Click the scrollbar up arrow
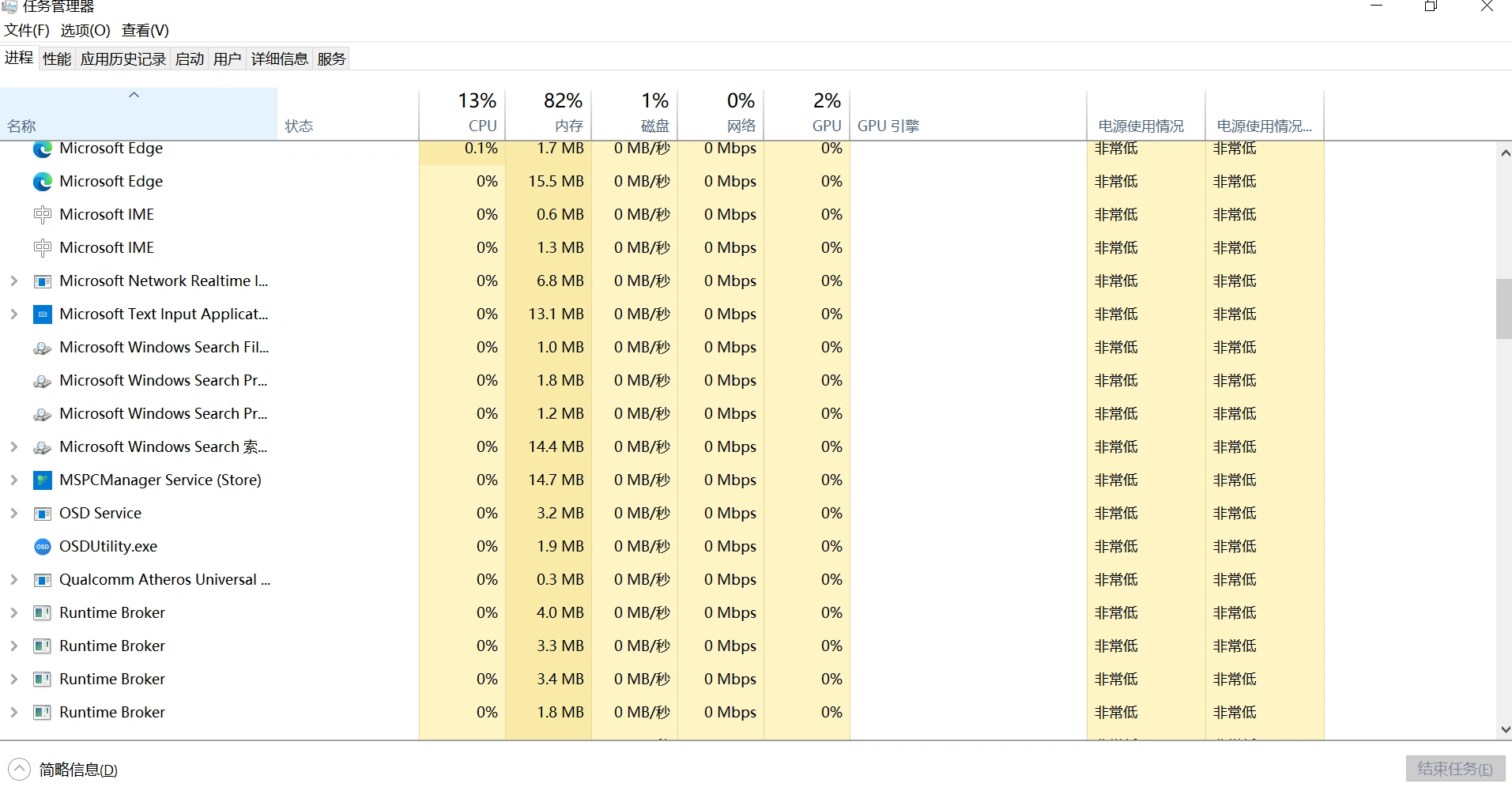Screen dimensions: 1512x787 (1504, 153)
